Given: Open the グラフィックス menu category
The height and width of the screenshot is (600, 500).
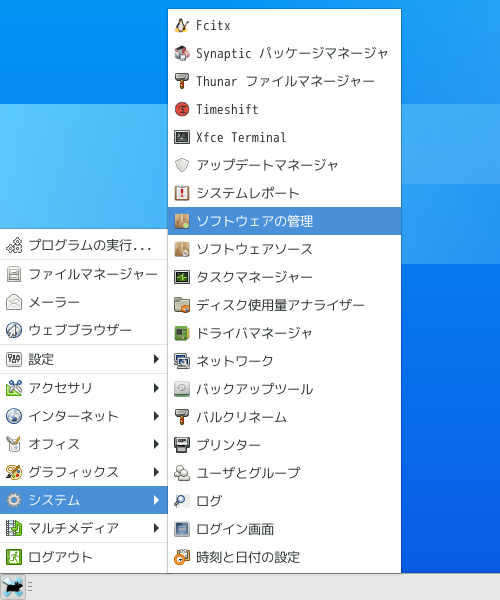Looking at the screenshot, I should pos(84,472).
